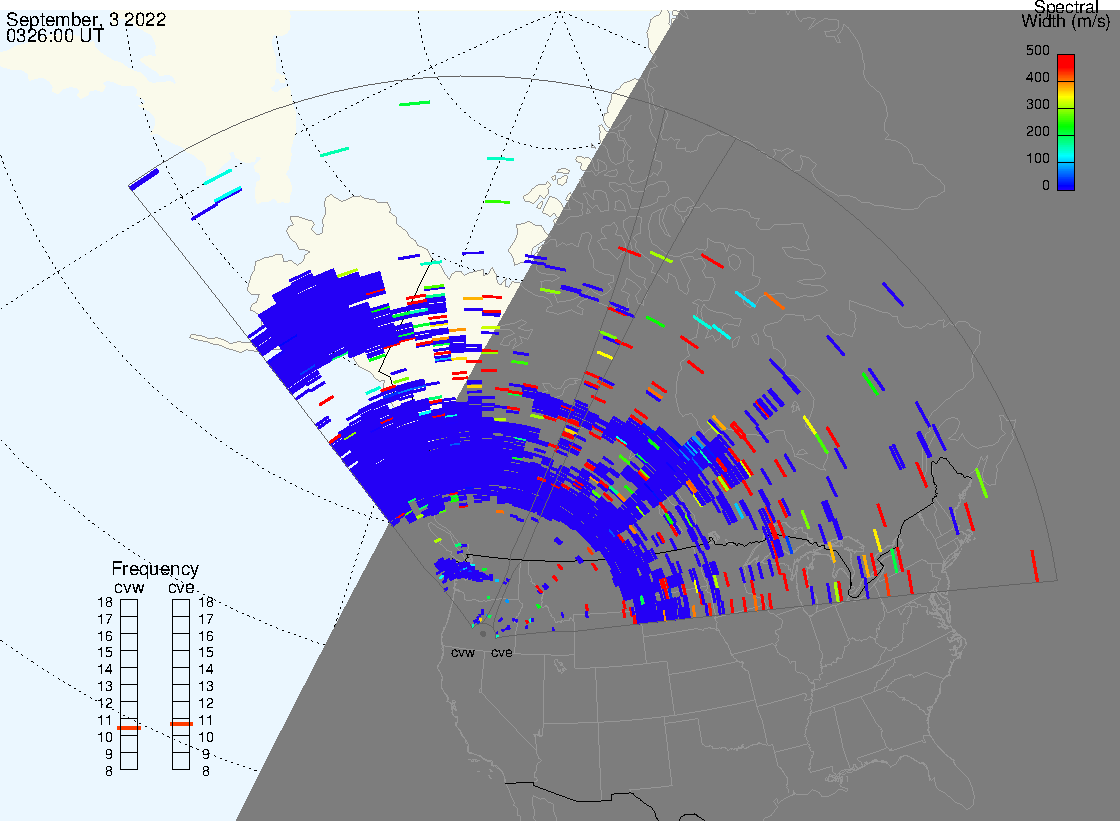The width and height of the screenshot is (1120, 821).
Task: Click the spectral width color bar
Action: pyautogui.click(x=1066, y=122)
